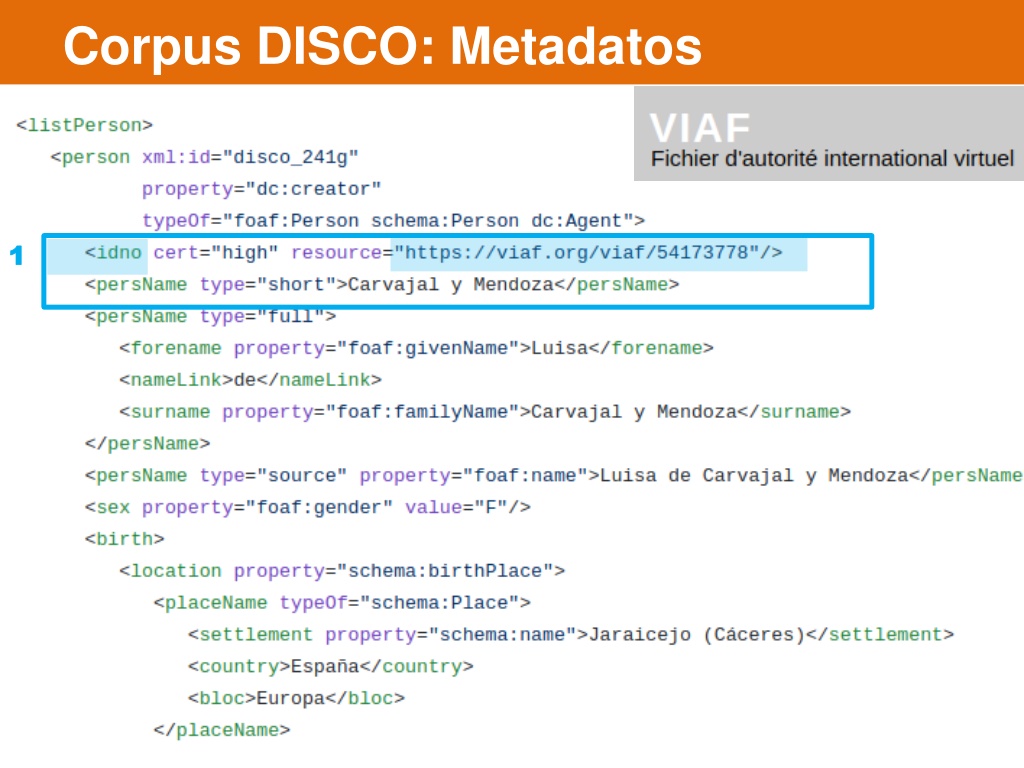1024x768 pixels.
Task: Click the opening <listPerson> tag
Action: [x=84, y=125]
